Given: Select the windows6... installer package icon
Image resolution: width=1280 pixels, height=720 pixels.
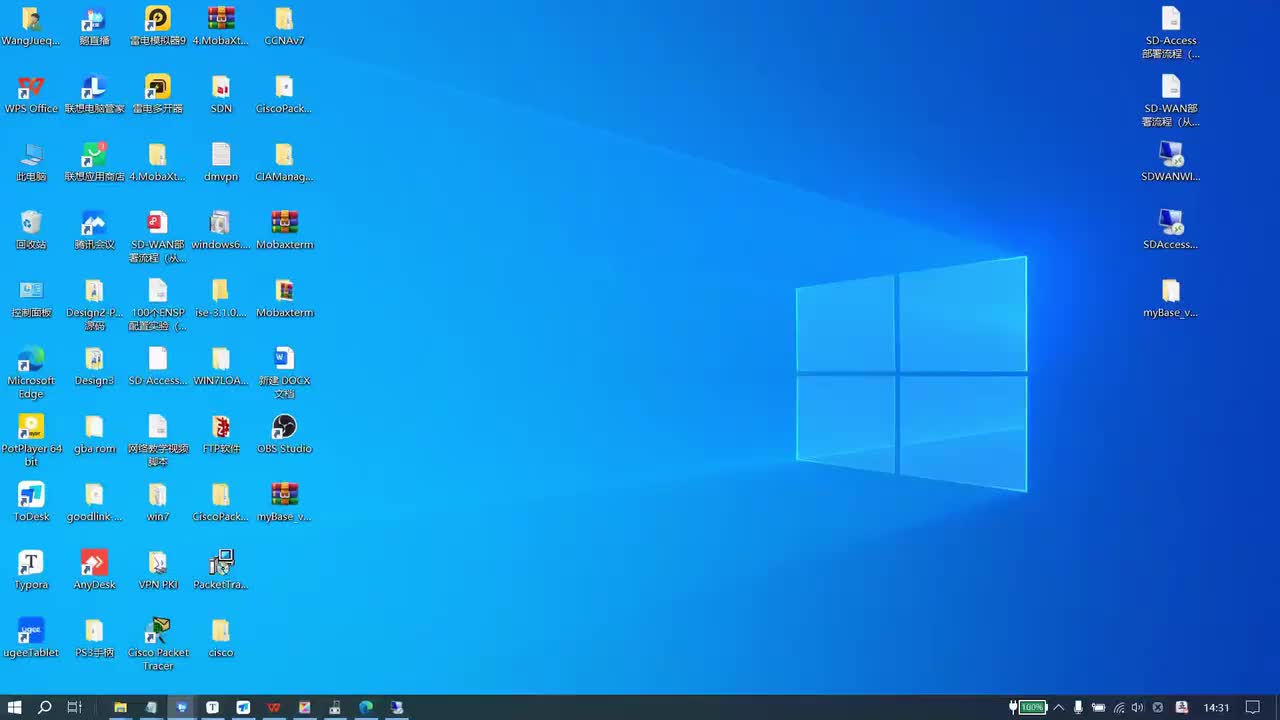Looking at the screenshot, I should (x=221, y=230).
